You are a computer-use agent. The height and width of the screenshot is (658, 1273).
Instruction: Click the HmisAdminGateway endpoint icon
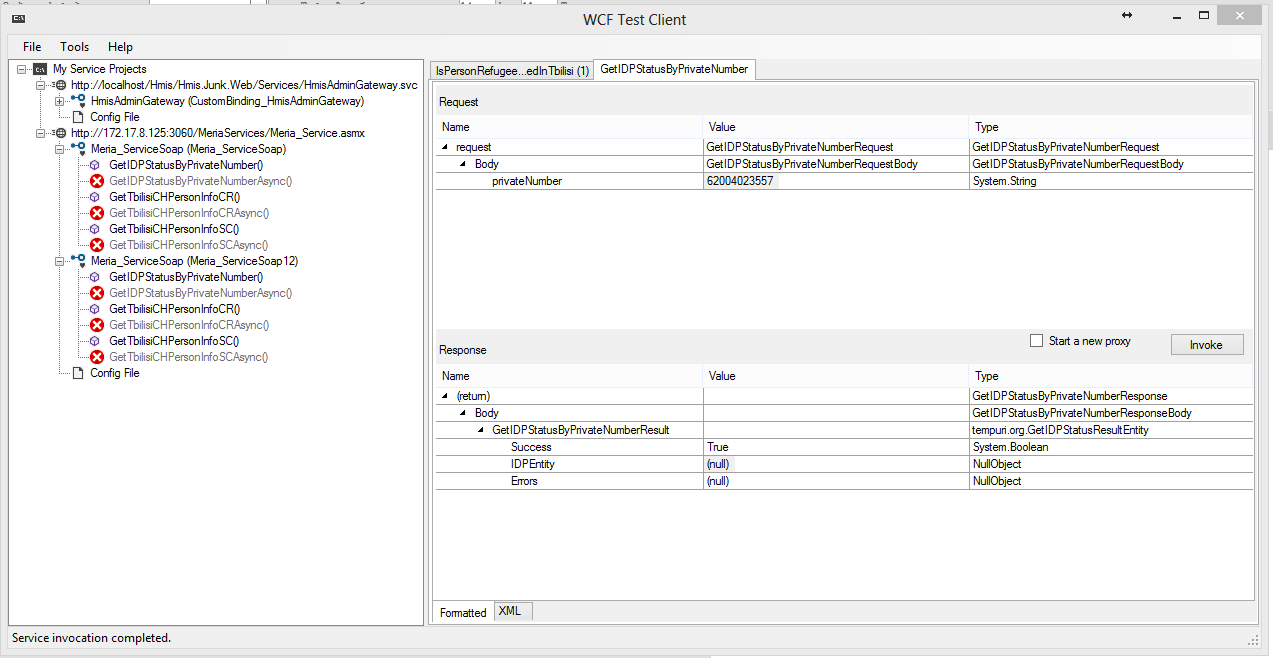tap(78, 101)
